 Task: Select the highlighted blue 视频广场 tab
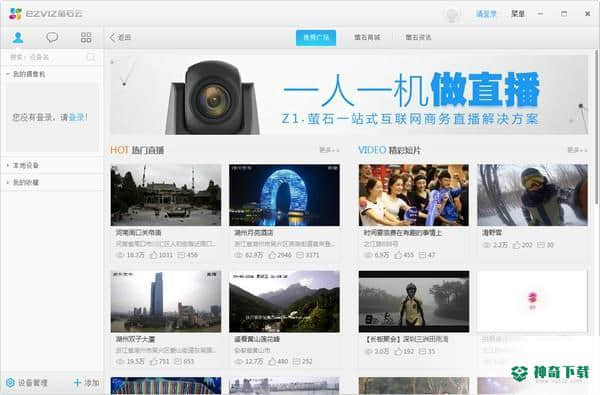point(316,38)
